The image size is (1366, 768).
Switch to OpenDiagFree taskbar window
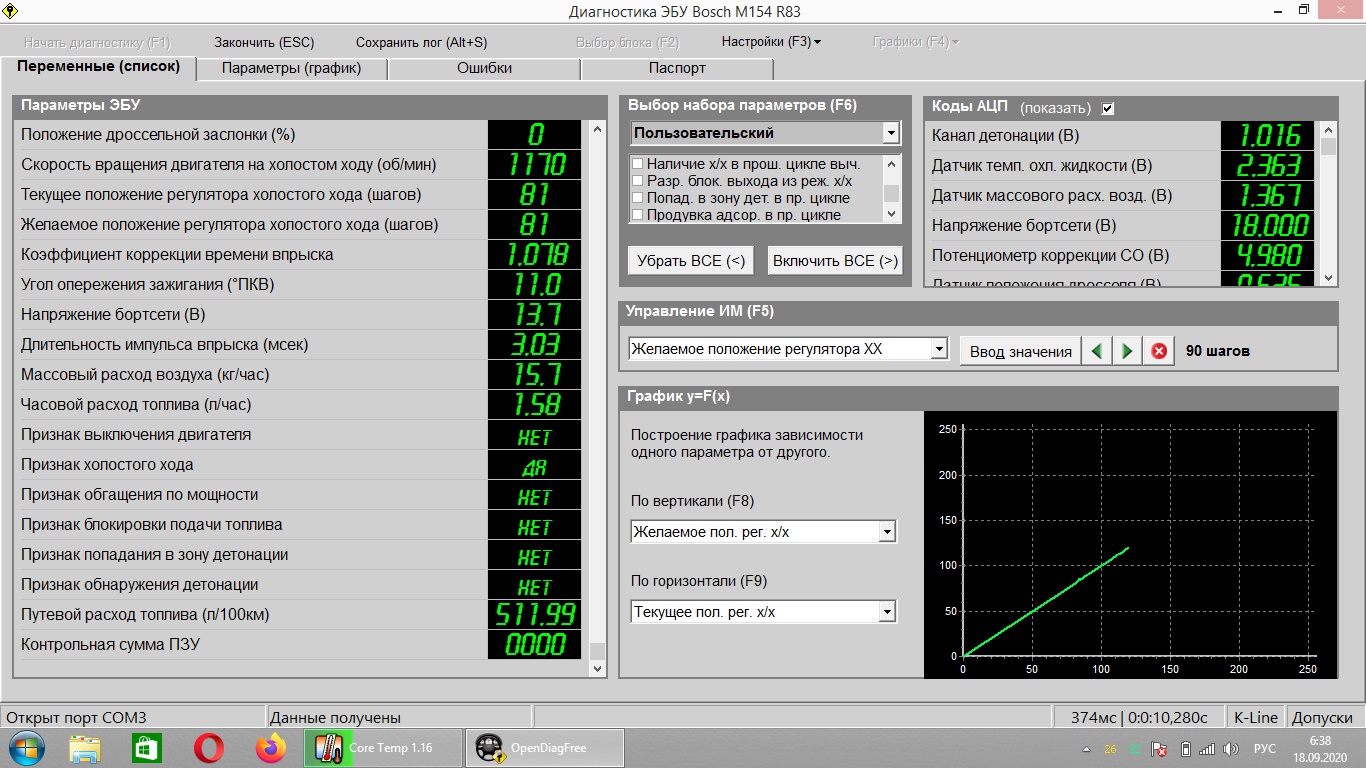(x=545, y=748)
